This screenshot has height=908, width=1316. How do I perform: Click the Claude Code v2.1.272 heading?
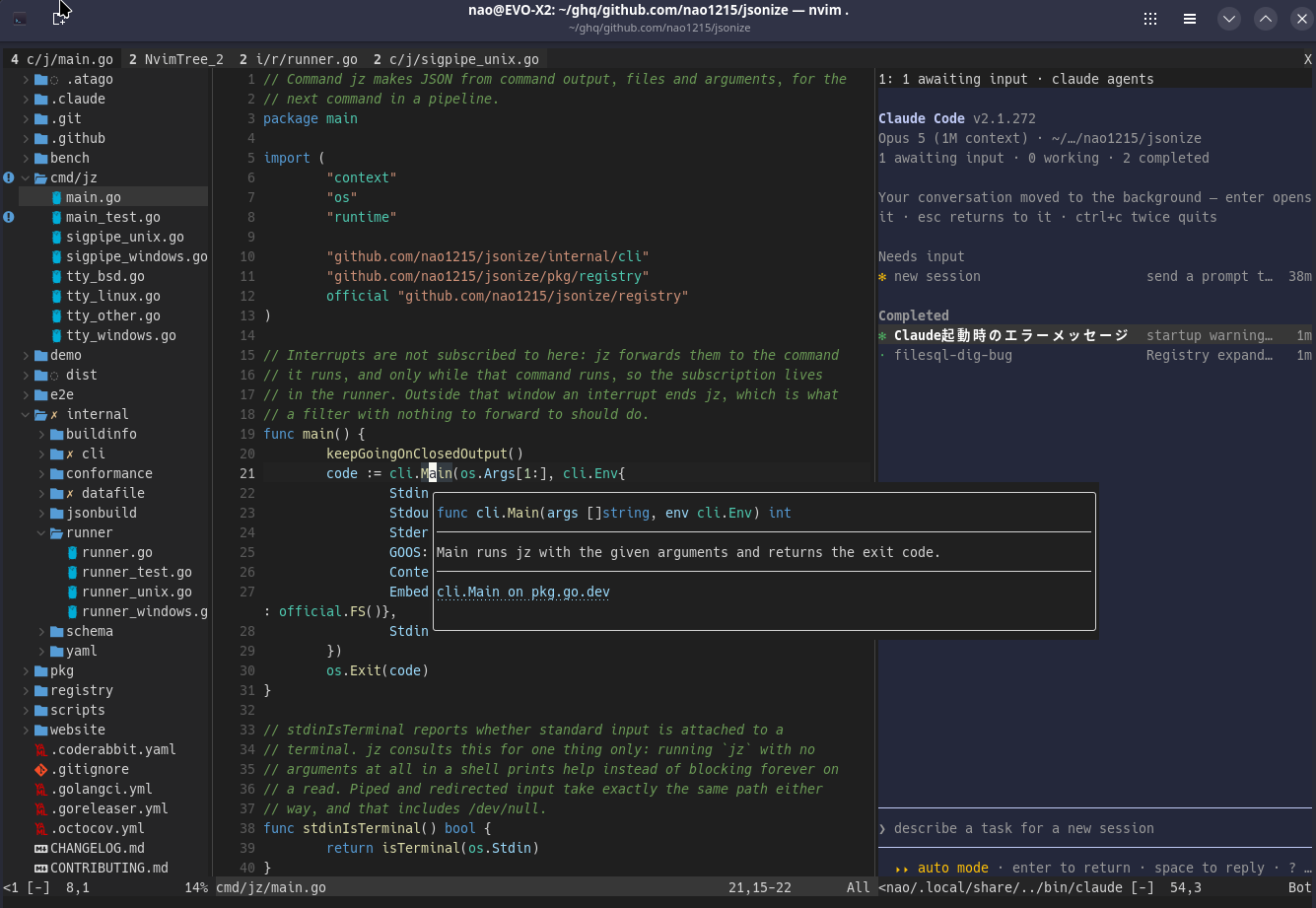957,118
